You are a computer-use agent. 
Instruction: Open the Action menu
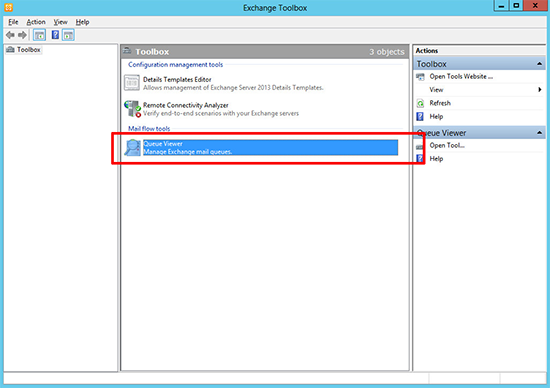[36, 22]
